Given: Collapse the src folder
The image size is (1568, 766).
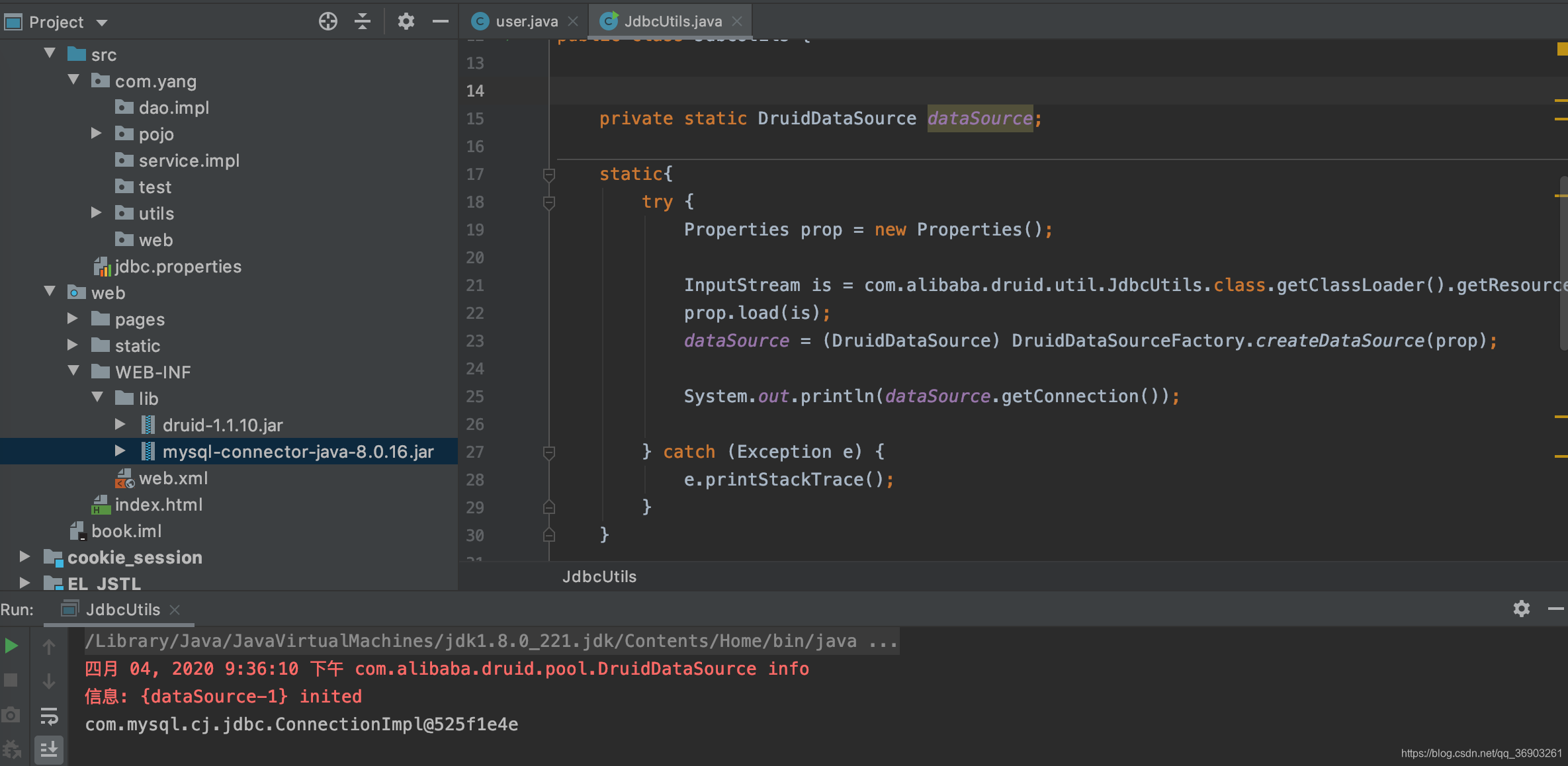Looking at the screenshot, I should [x=50, y=53].
